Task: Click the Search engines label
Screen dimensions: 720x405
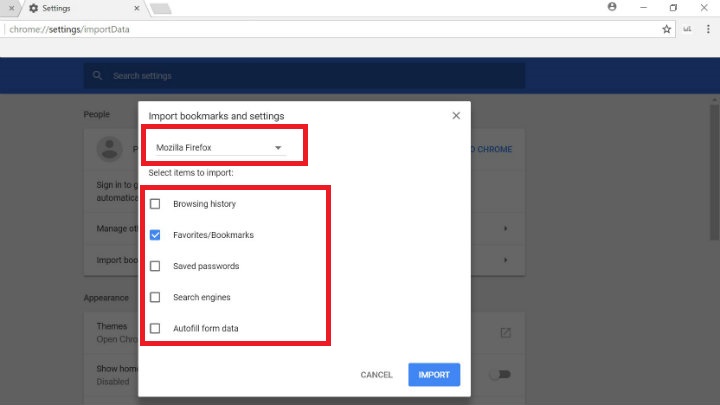Action: [202, 298]
